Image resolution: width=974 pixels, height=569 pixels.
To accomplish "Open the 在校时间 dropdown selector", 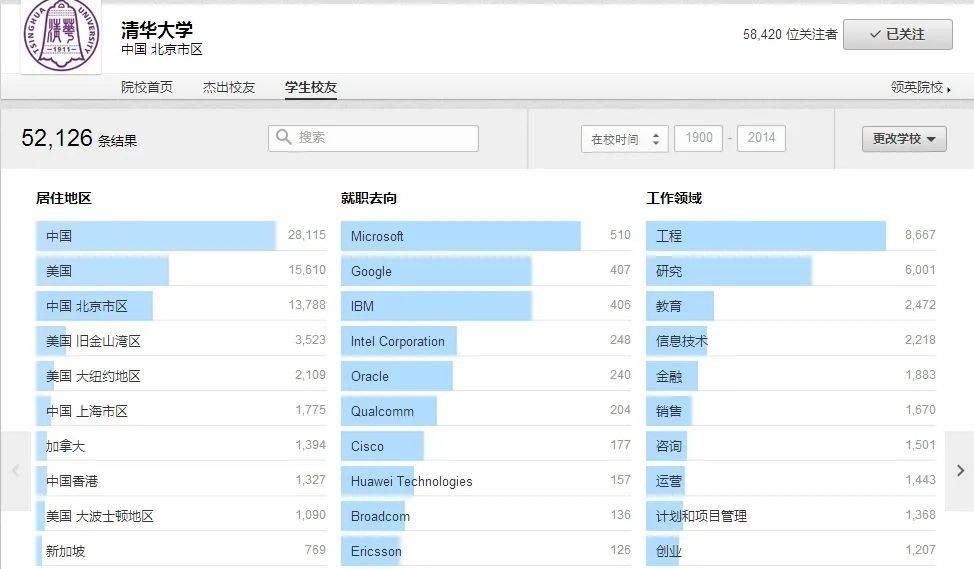I will tap(624, 139).
